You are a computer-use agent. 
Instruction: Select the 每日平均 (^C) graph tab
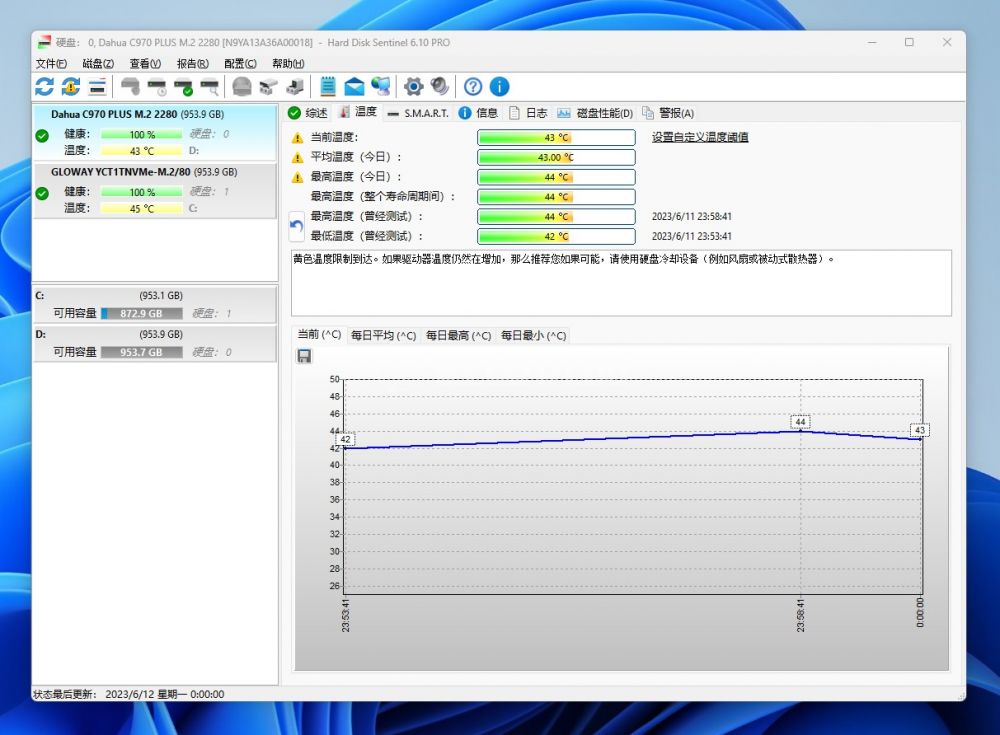383,336
